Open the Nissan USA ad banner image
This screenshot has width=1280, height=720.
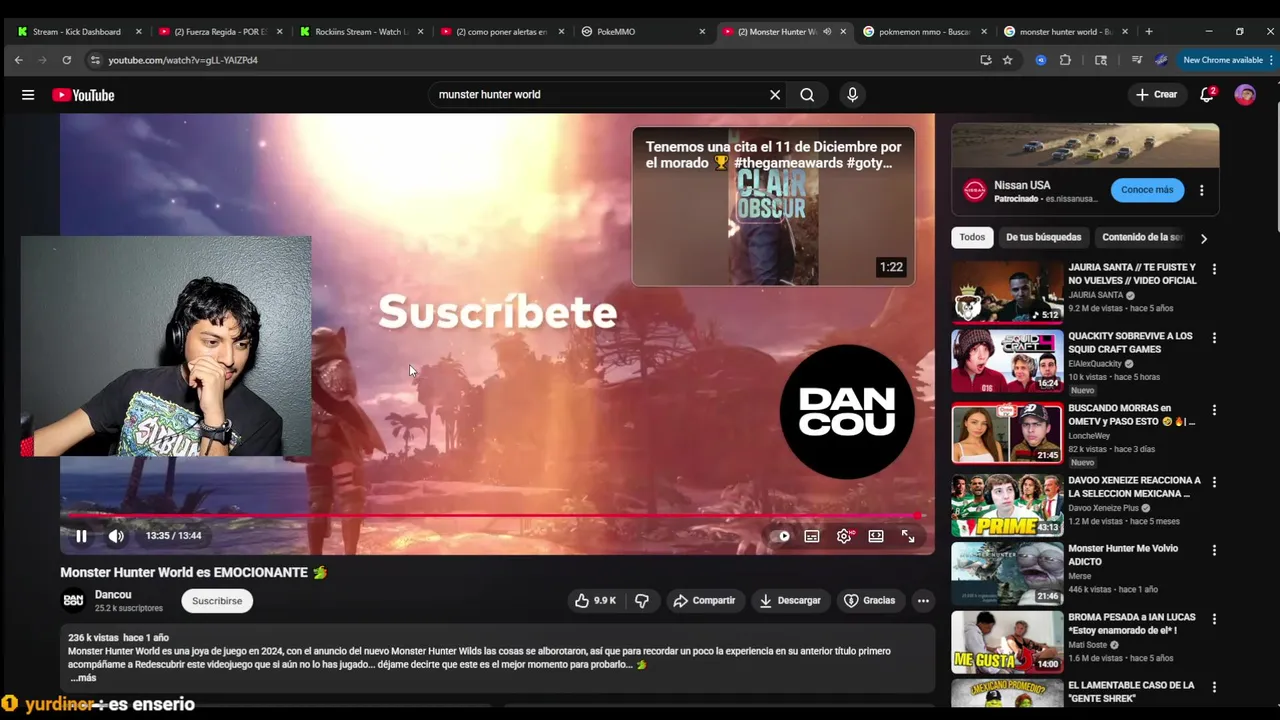pyautogui.click(x=1085, y=146)
